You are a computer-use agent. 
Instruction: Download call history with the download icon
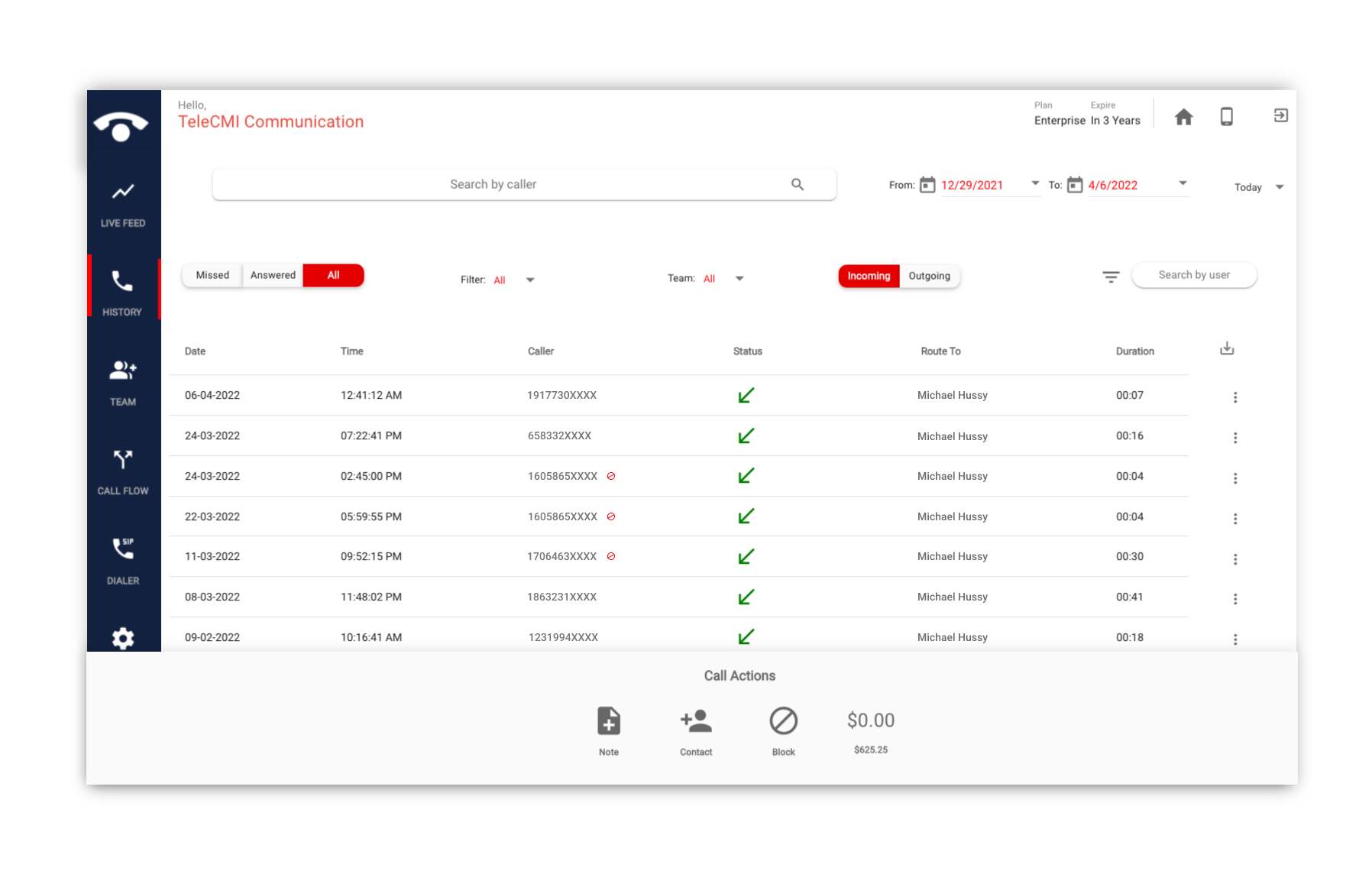click(x=1227, y=349)
